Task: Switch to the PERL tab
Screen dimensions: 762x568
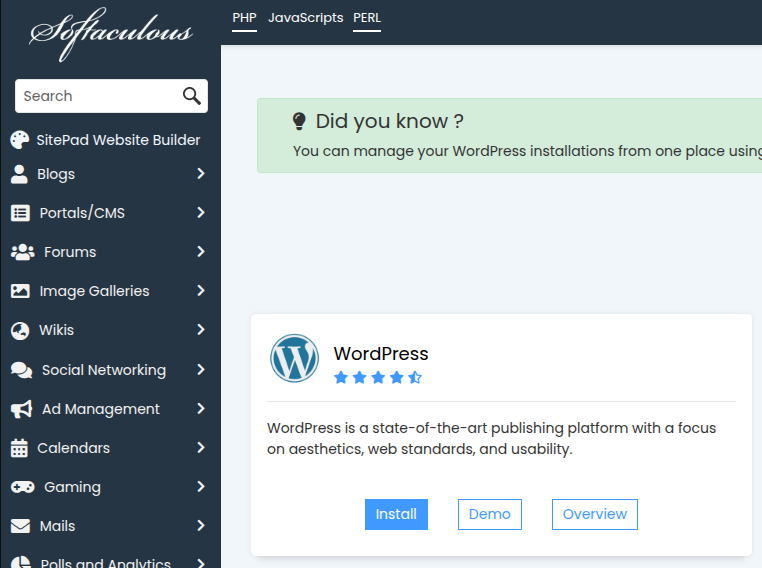Action: coord(367,18)
